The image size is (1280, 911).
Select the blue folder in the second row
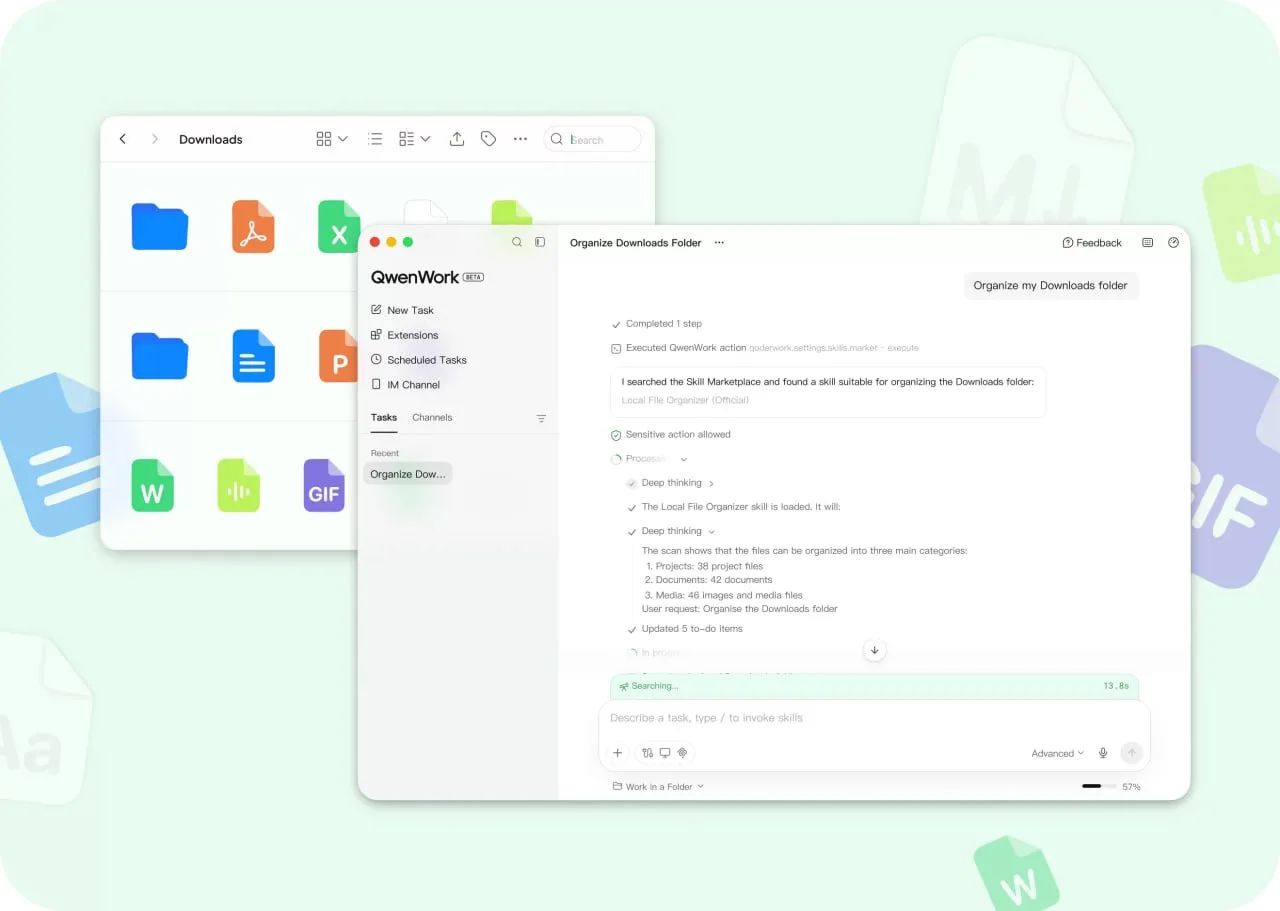coord(160,356)
